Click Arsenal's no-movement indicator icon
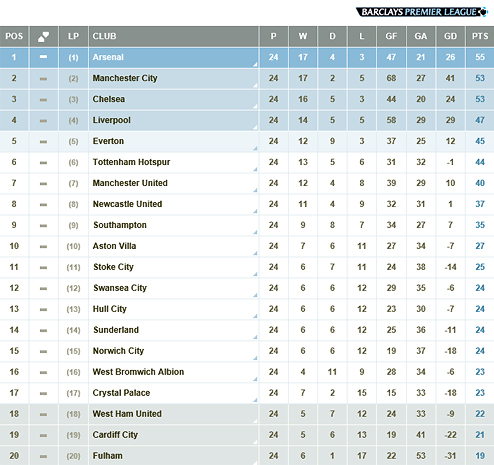Screen dimensions: 494x465 (43, 57)
